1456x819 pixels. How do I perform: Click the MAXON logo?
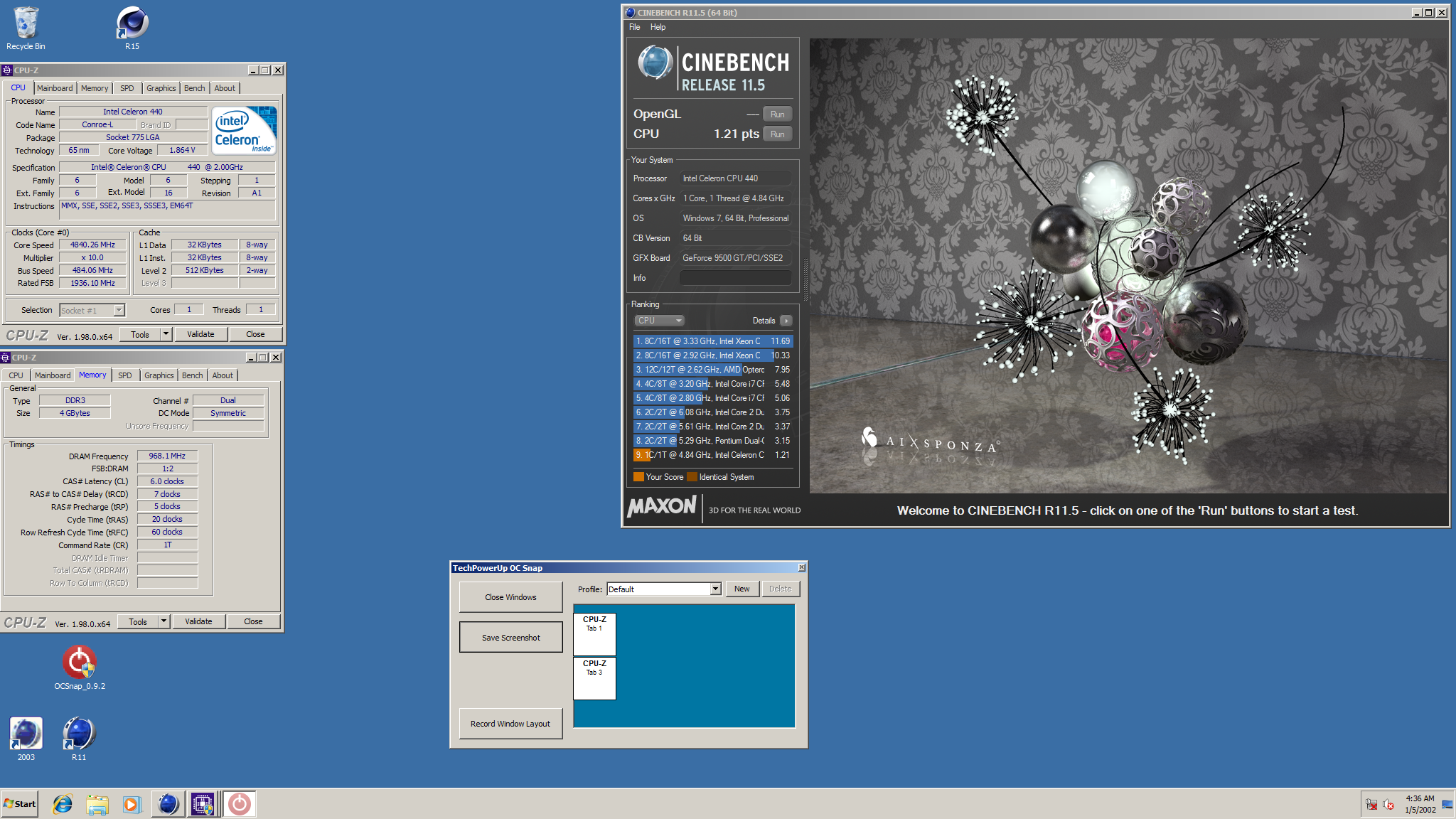(x=662, y=507)
